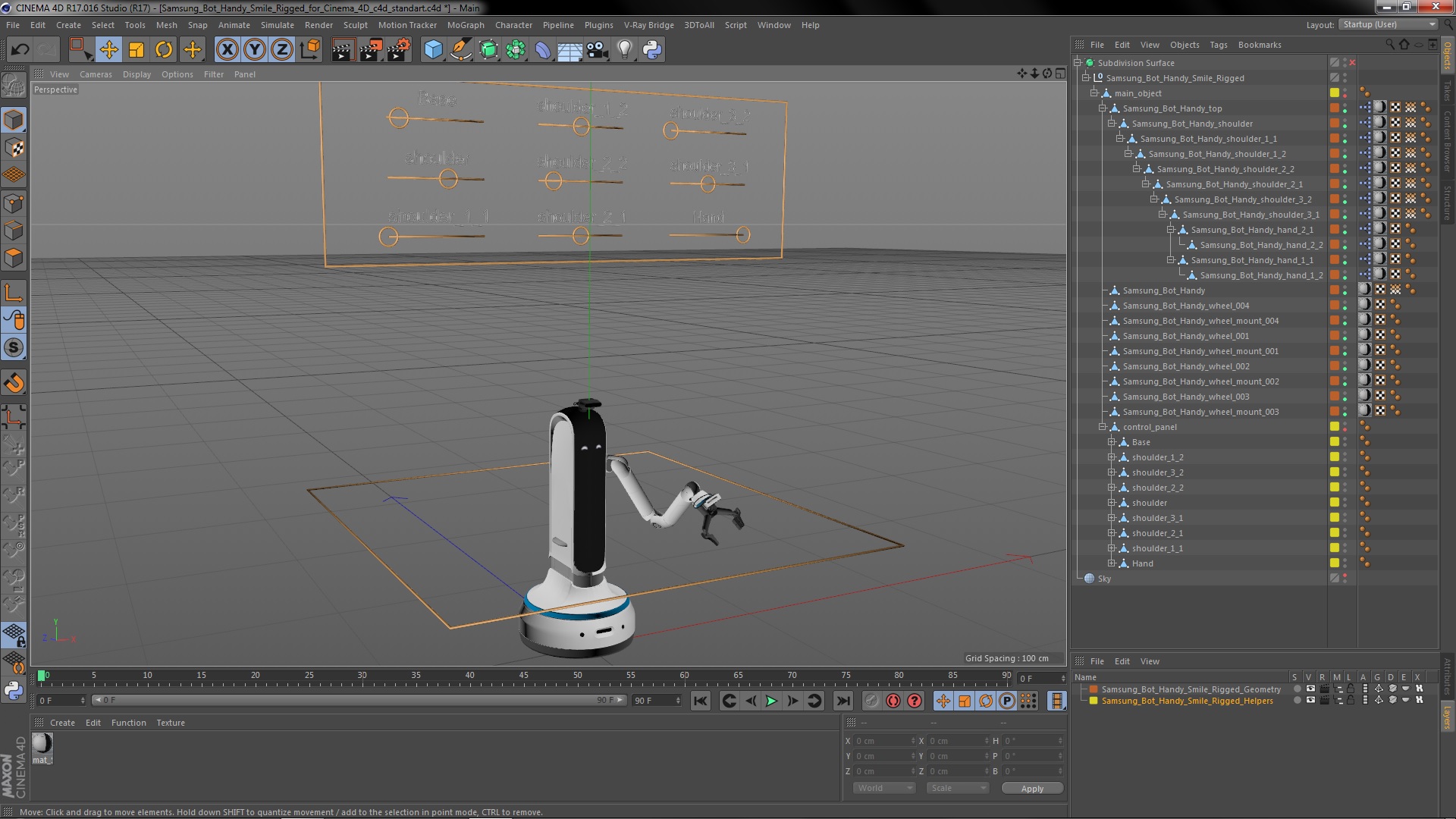
Task: Select Polygons mode in left sidebar
Action: (14, 258)
